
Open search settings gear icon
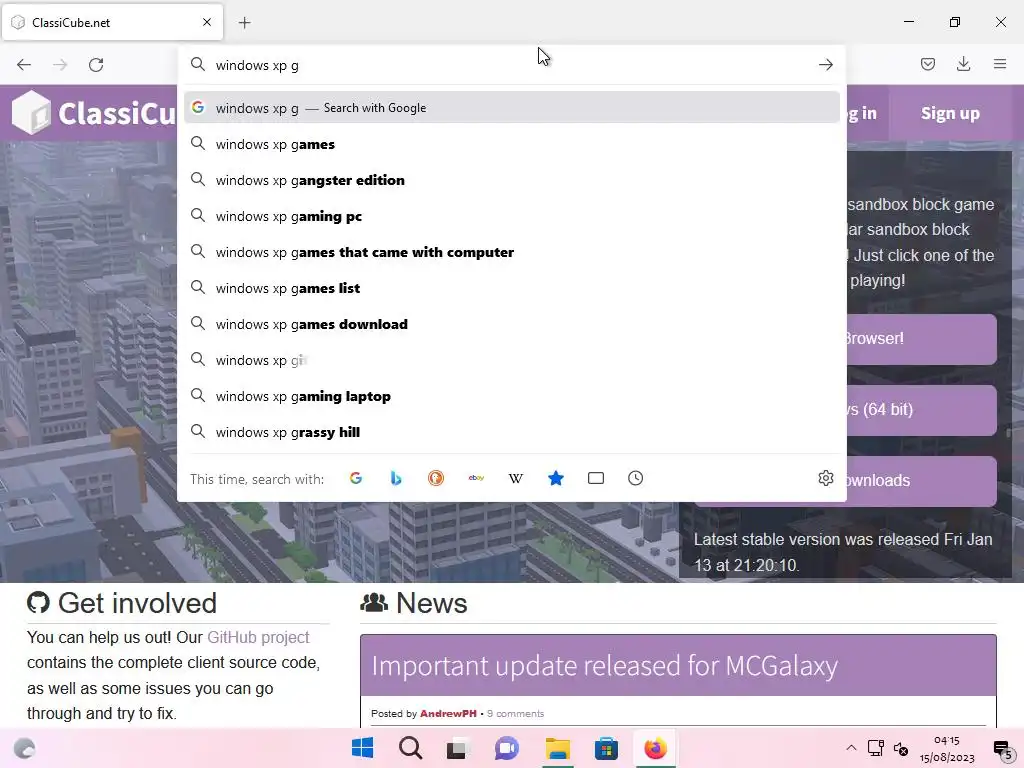click(x=825, y=478)
